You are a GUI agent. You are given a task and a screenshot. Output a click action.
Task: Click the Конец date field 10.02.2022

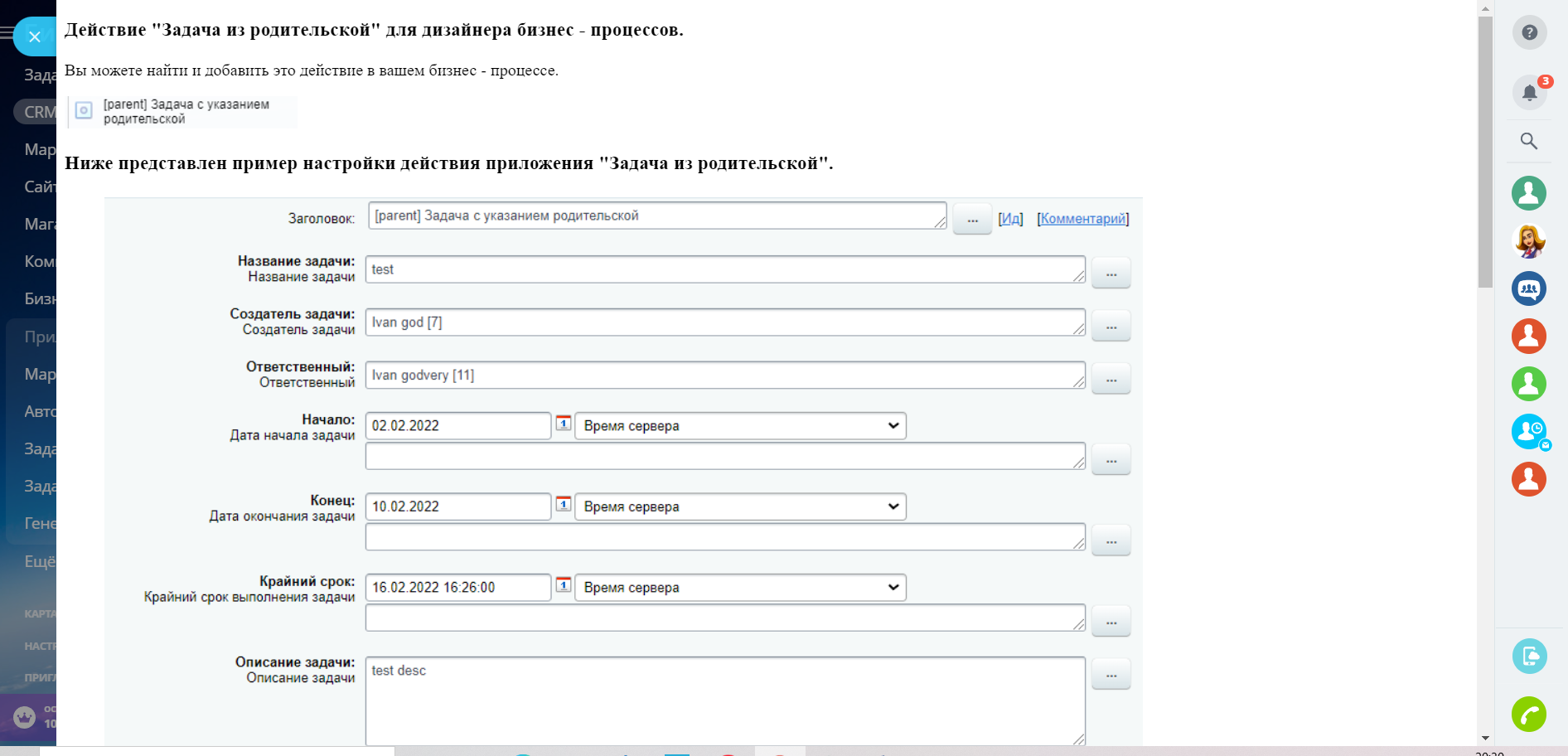point(458,506)
